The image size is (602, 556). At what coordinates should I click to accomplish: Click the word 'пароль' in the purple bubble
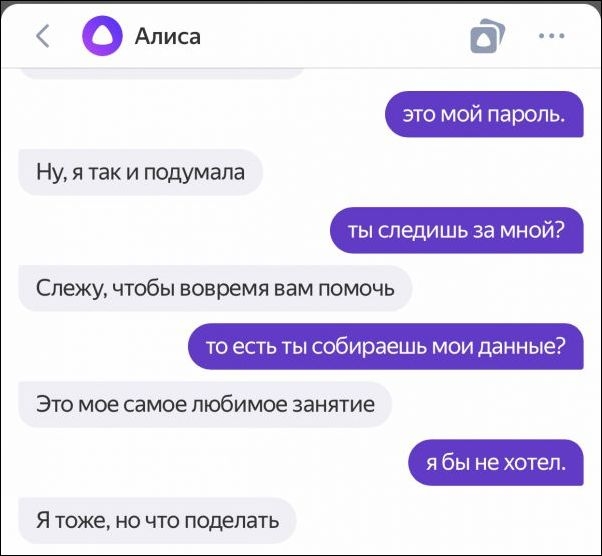pos(524,115)
